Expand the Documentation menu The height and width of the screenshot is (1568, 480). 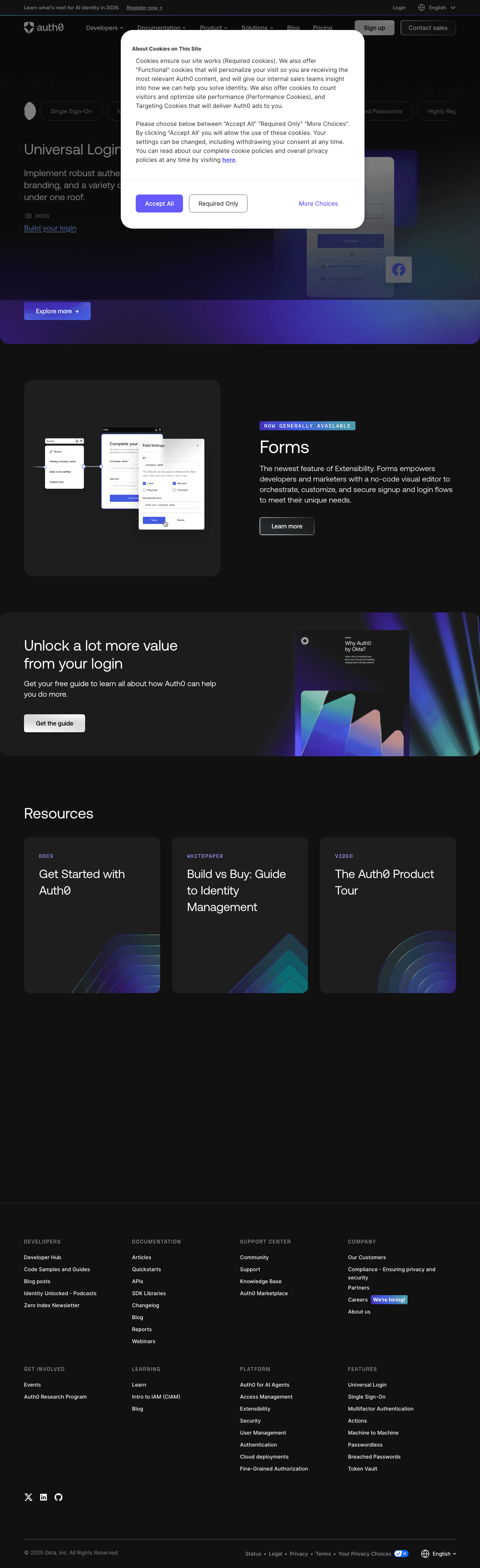[161, 28]
